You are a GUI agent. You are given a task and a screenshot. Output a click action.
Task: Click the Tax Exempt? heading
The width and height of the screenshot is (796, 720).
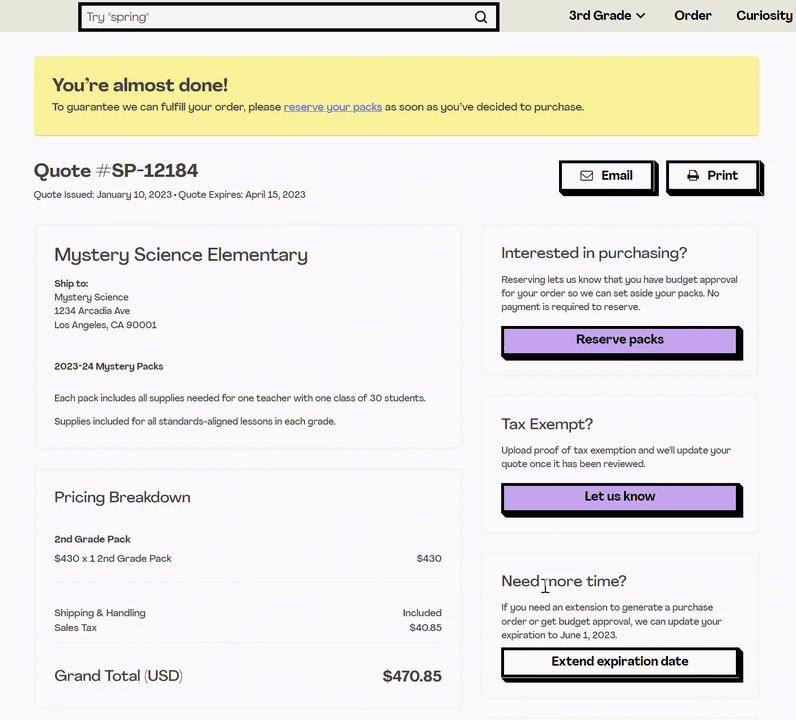[547, 424]
